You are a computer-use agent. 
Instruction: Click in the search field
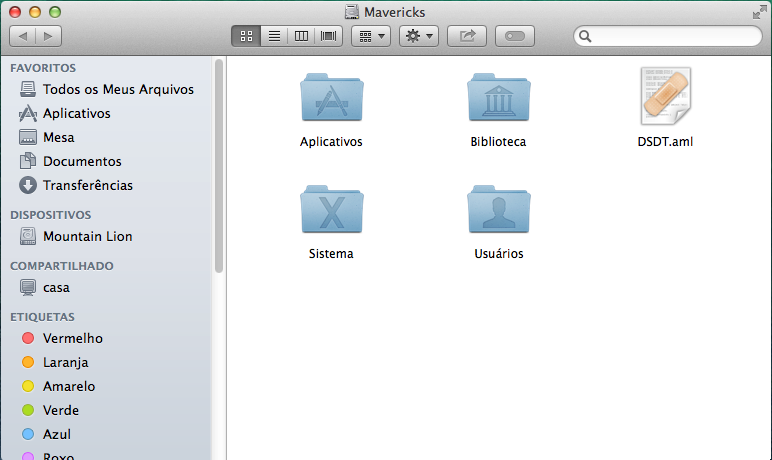point(672,36)
